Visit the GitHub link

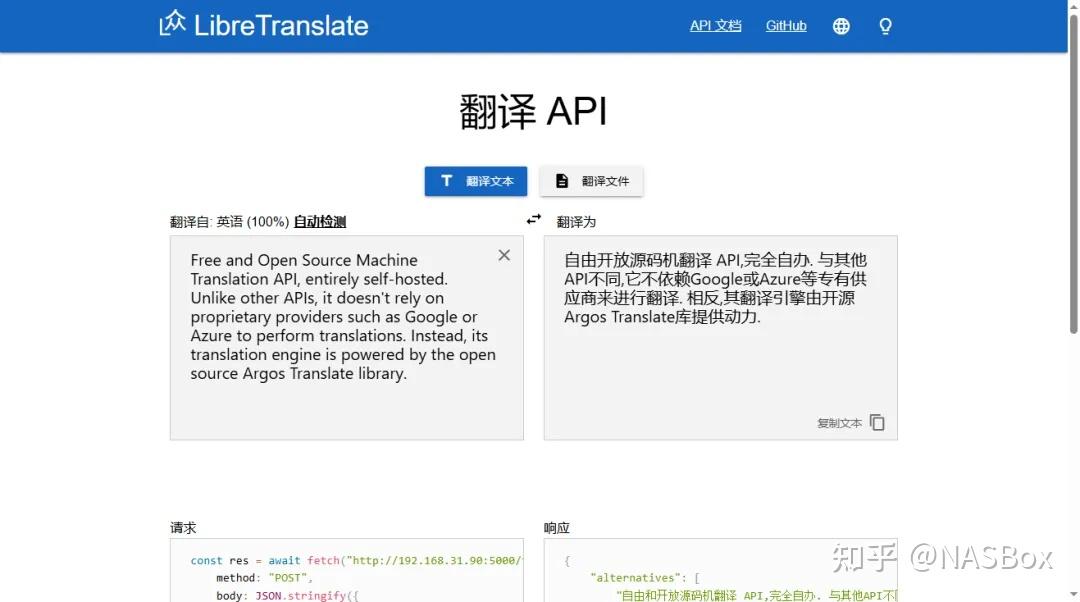click(786, 26)
